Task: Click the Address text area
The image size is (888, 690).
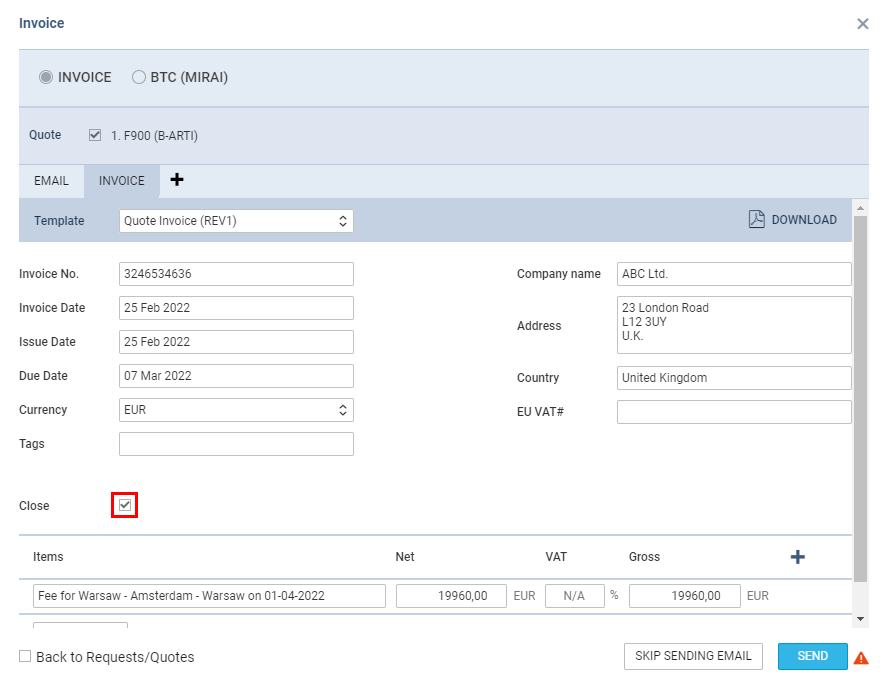Action: (734, 325)
